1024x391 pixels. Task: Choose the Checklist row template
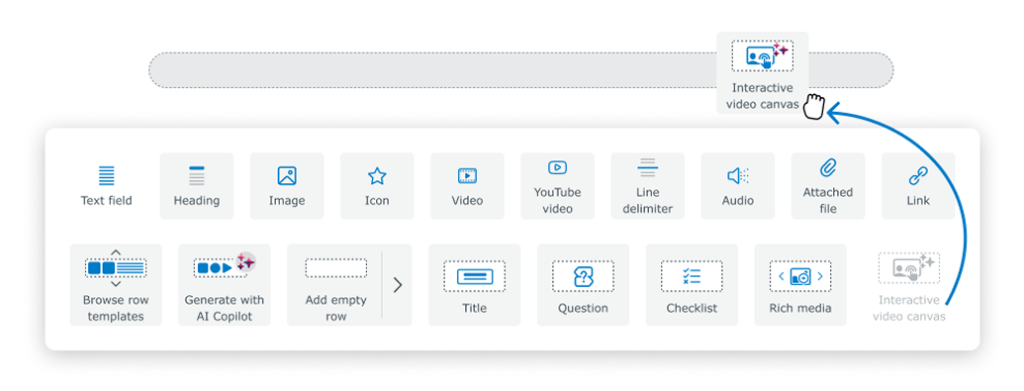coord(692,285)
